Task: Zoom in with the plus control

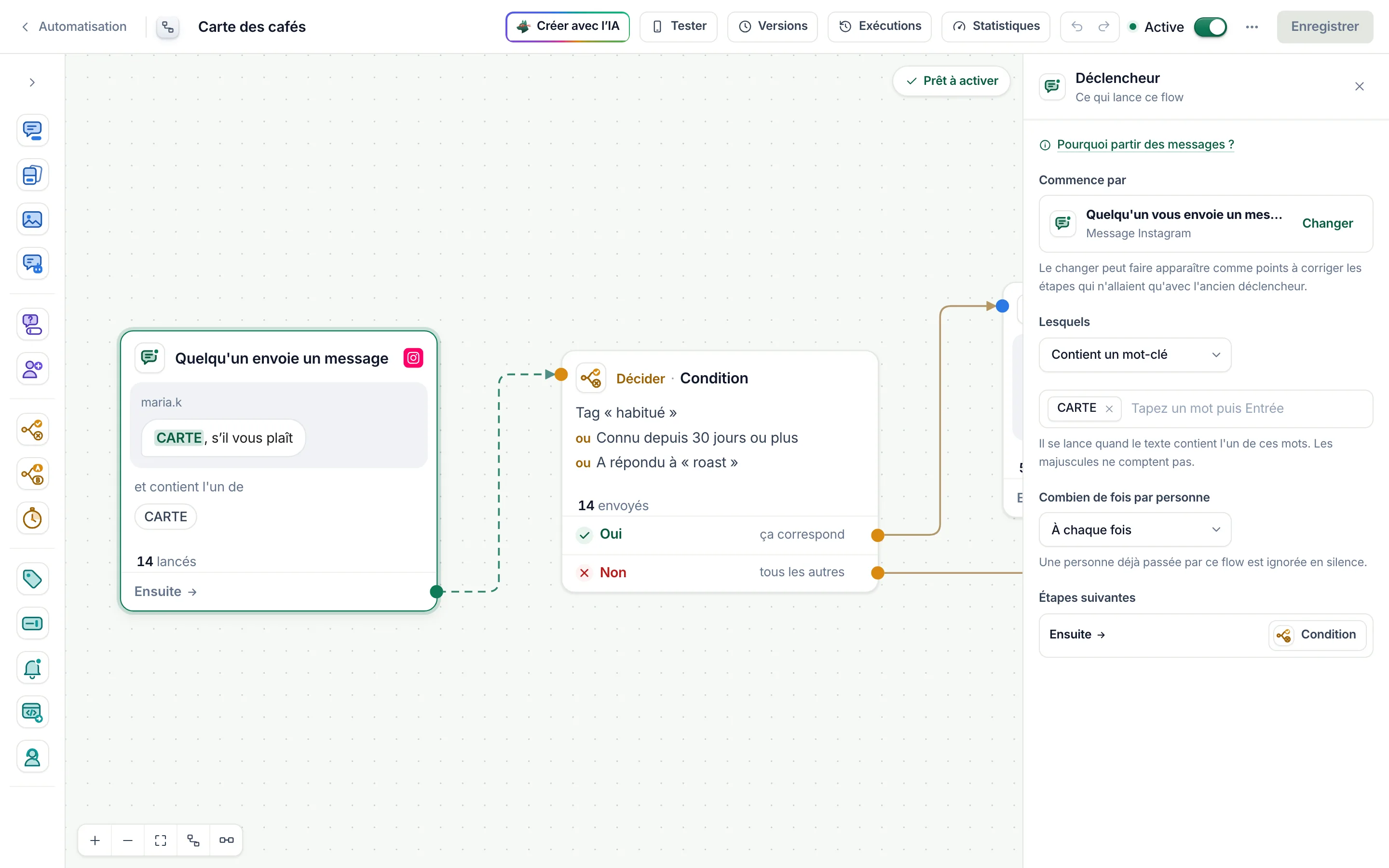Action: pyautogui.click(x=95, y=841)
